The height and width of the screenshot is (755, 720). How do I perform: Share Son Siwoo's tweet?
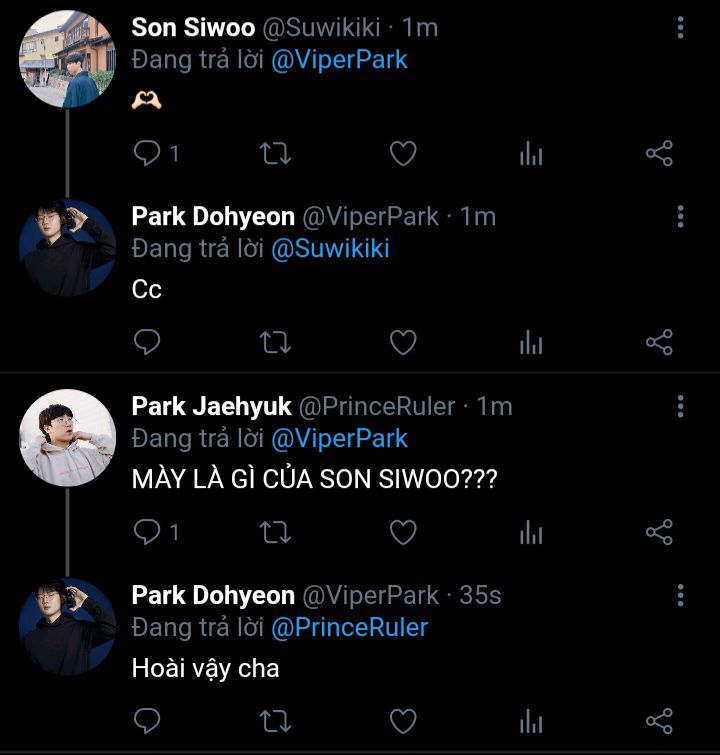pyautogui.click(x=659, y=153)
